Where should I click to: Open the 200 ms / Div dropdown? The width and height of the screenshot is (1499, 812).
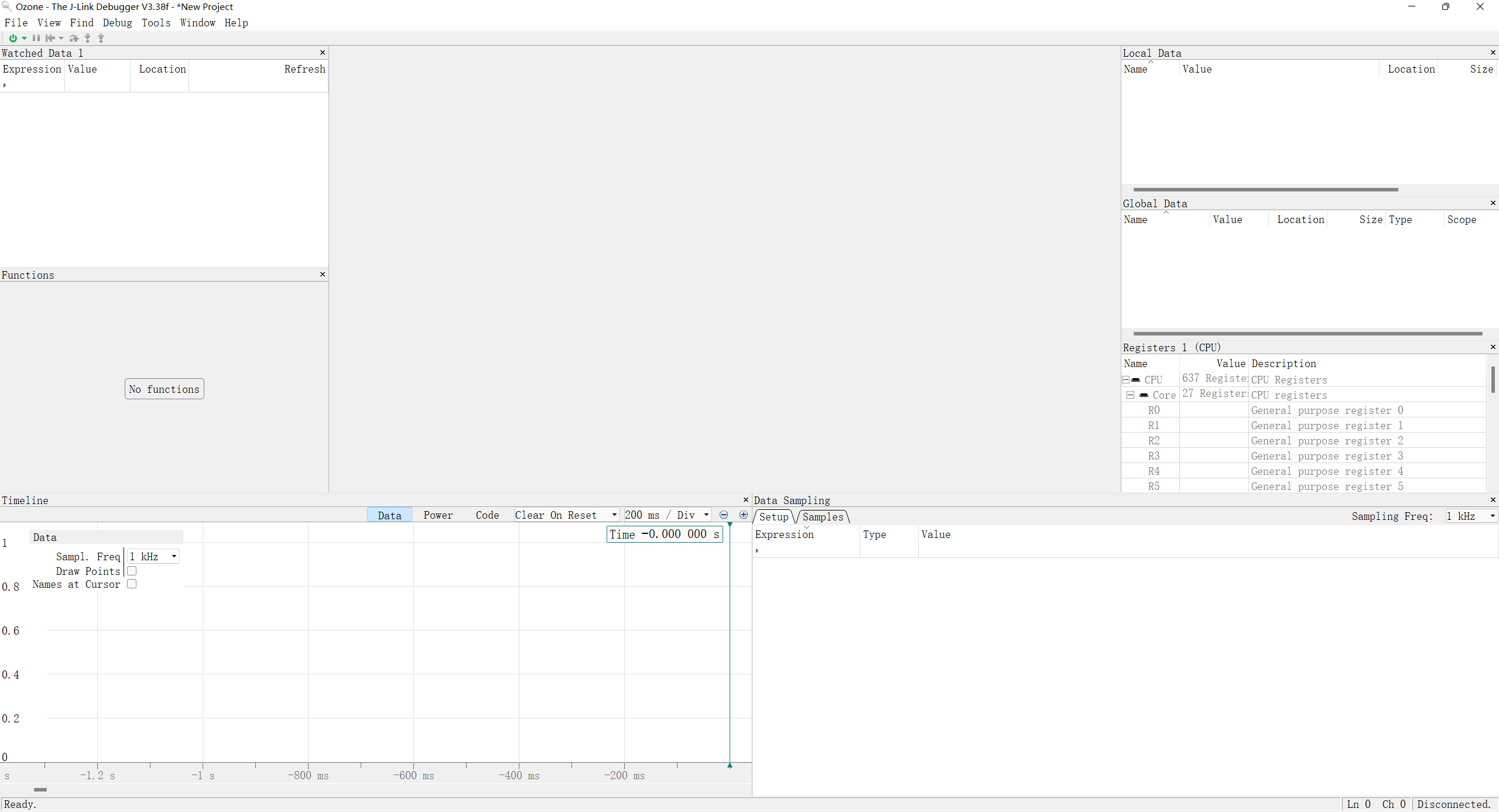click(x=668, y=515)
